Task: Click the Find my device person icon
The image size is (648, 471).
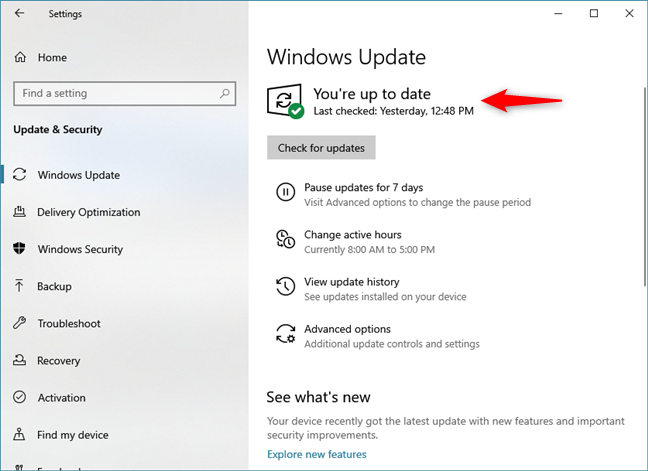Action: (x=19, y=434)
